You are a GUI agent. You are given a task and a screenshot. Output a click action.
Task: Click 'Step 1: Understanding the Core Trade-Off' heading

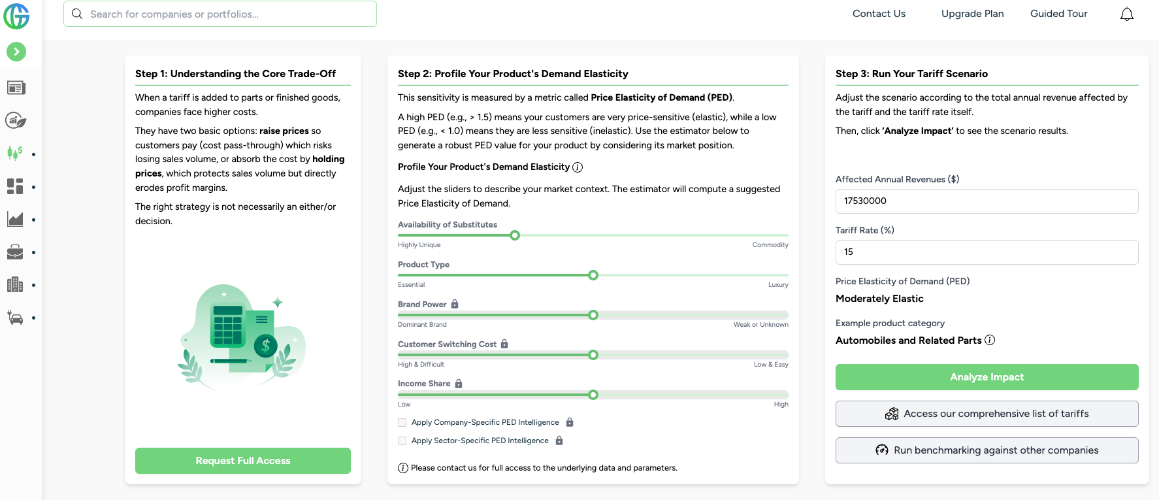tap(236, 74)
